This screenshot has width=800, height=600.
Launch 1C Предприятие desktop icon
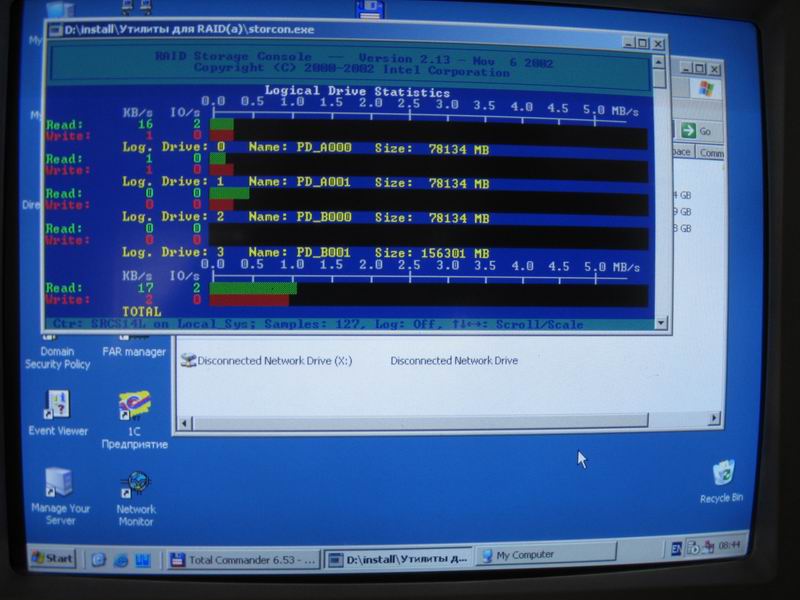tap(134, 420)
